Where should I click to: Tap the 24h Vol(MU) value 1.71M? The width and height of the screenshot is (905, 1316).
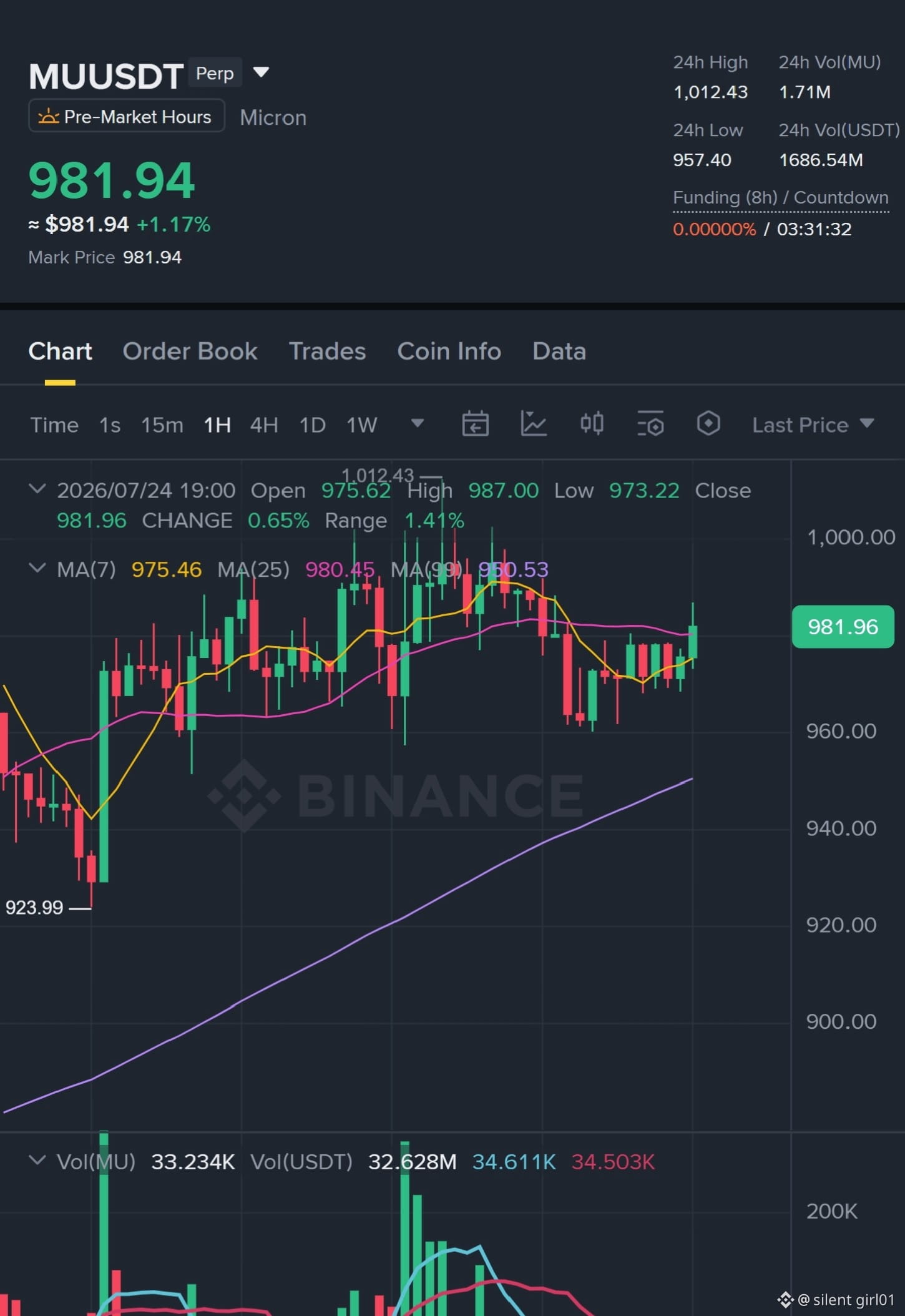805,92
